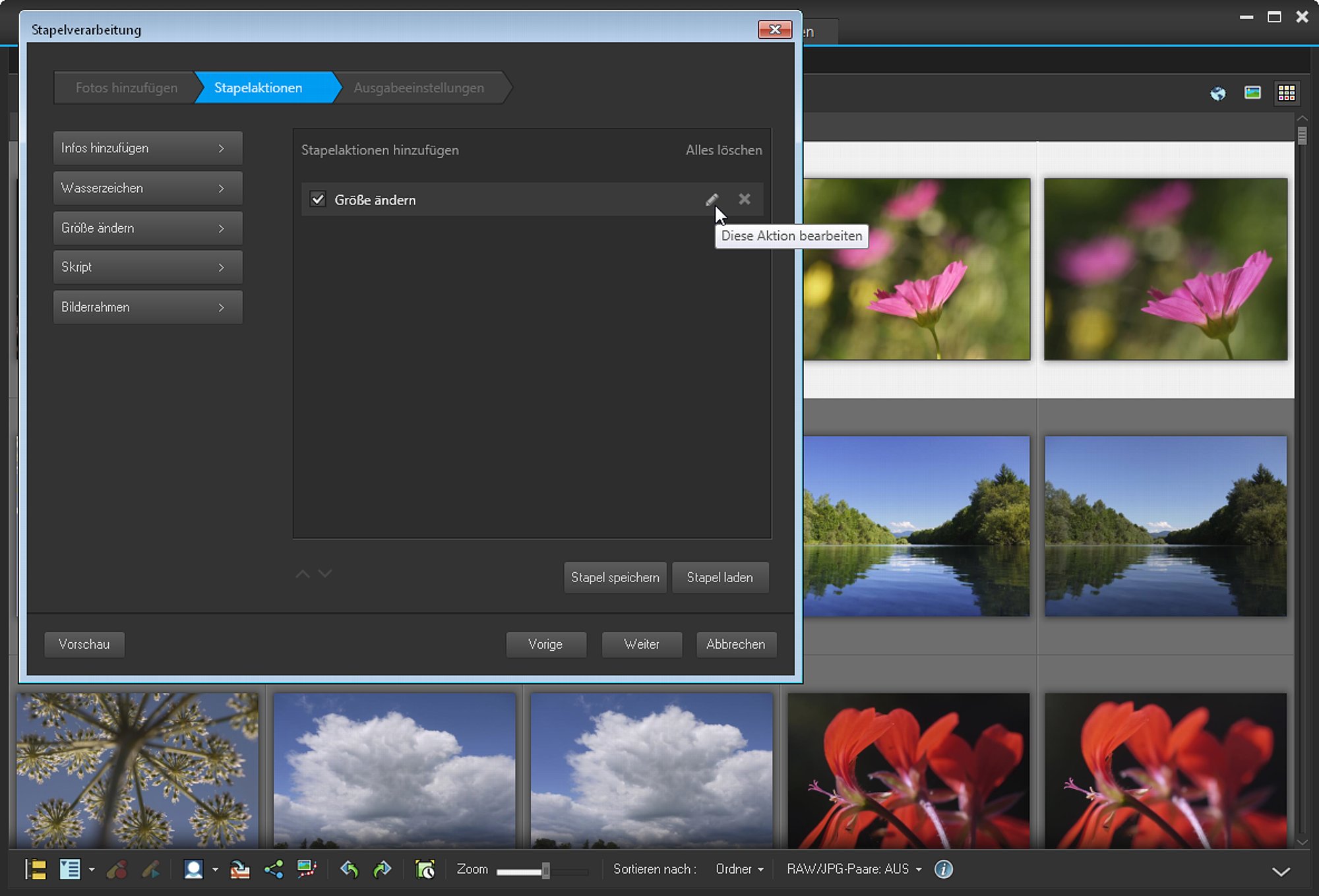This screenshot has height=896, width=1319.
Task: Click the Zoom slider handle
Action: point(545,870)
